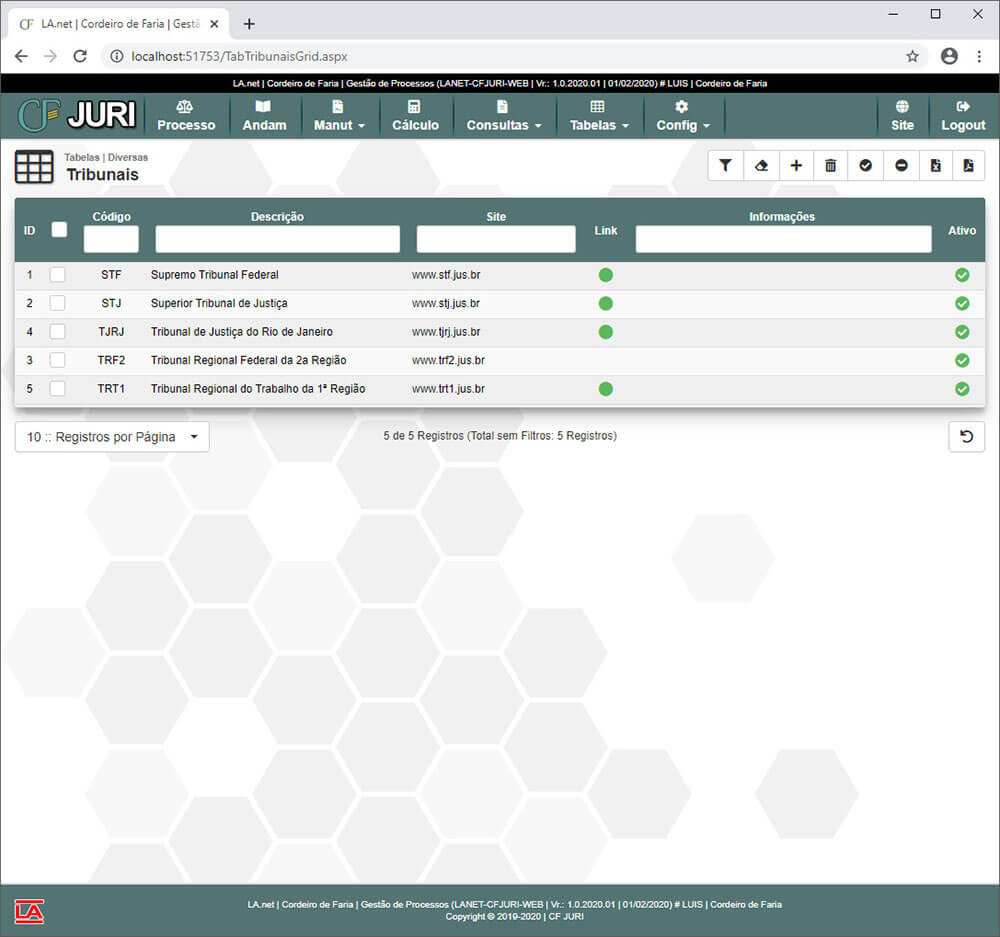Image resolution: width=1000 pixels, height=937 pixels.
Task: Export grid to Excel file icon
Action: click(x=935, y=166)
